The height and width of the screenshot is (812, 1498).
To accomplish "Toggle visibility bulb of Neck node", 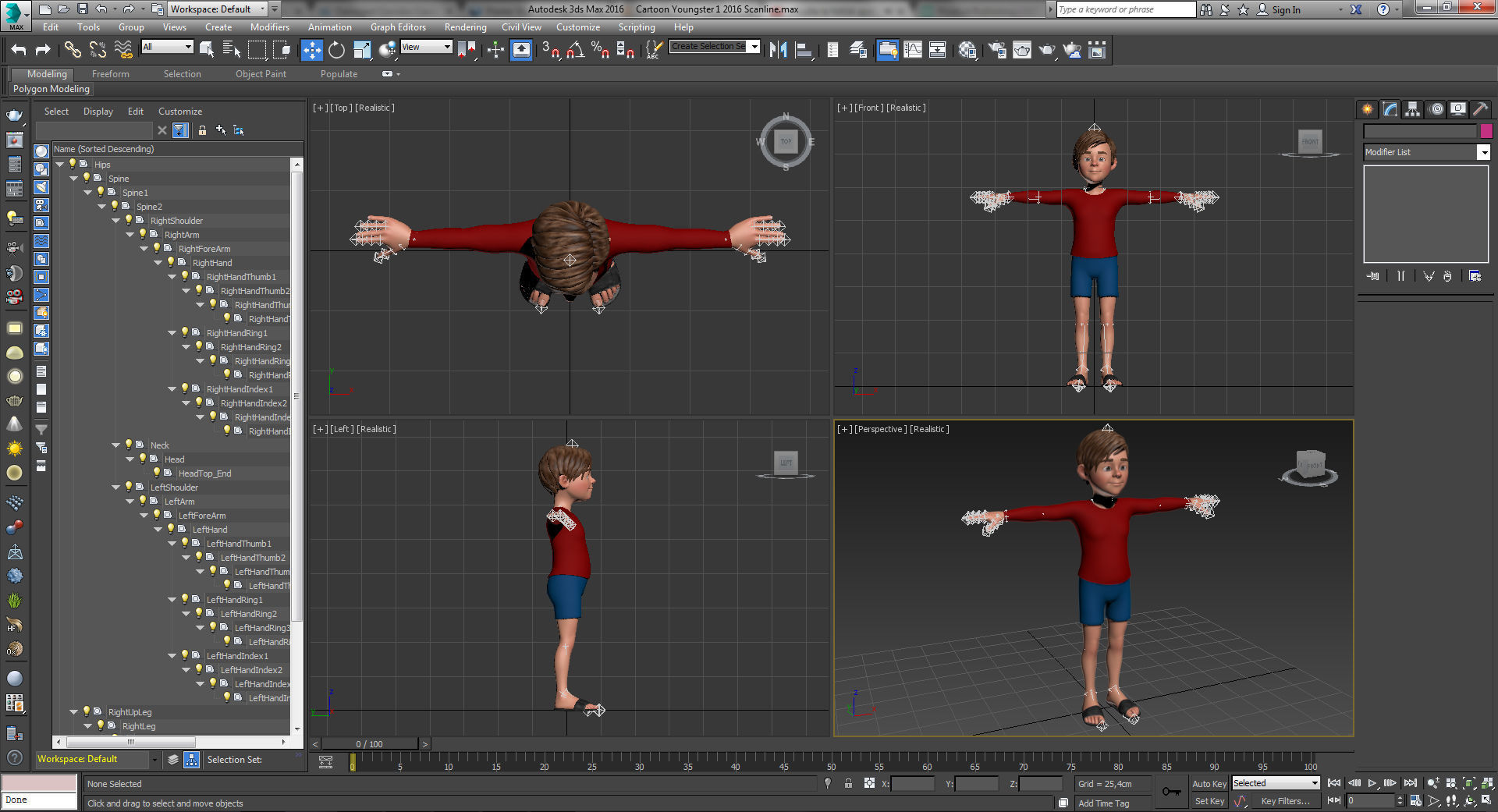I will 129,445.
